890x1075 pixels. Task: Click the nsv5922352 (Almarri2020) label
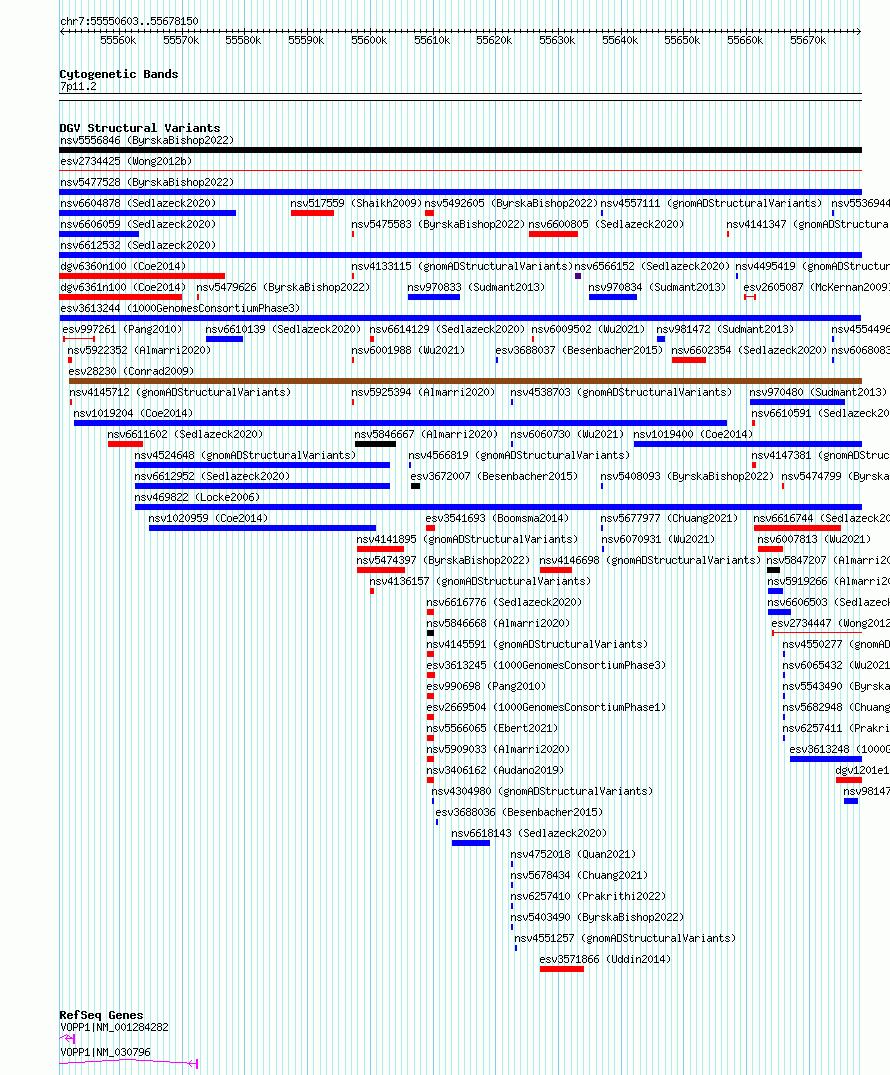139,350
